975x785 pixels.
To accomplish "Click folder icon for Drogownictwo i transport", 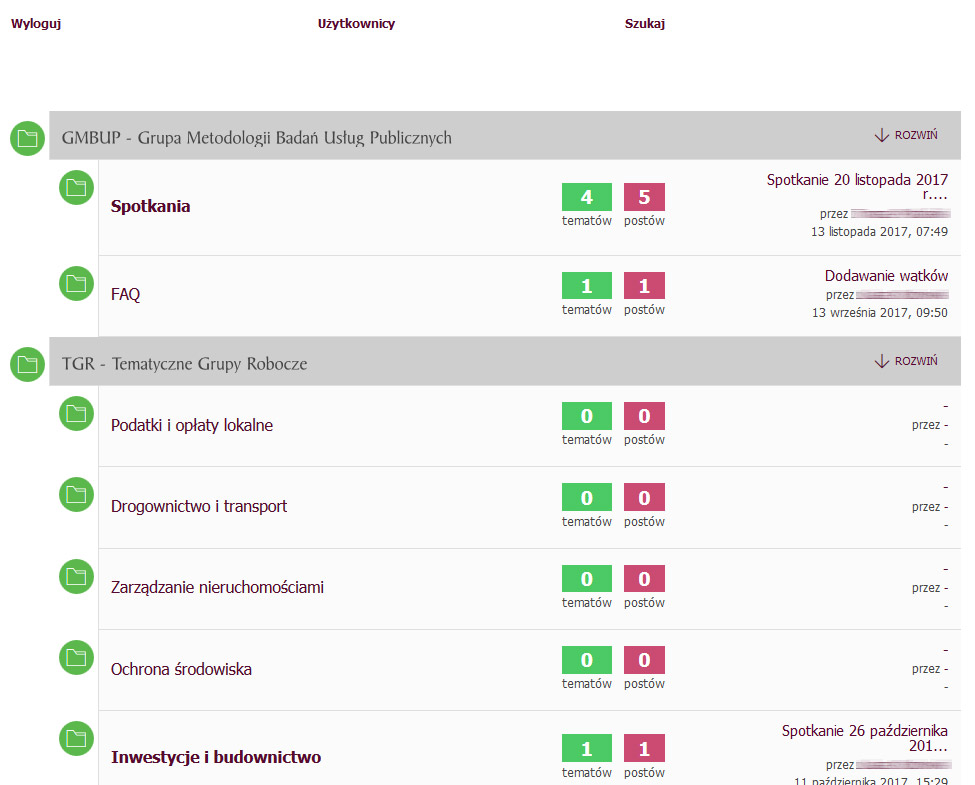I will [77, 495].
